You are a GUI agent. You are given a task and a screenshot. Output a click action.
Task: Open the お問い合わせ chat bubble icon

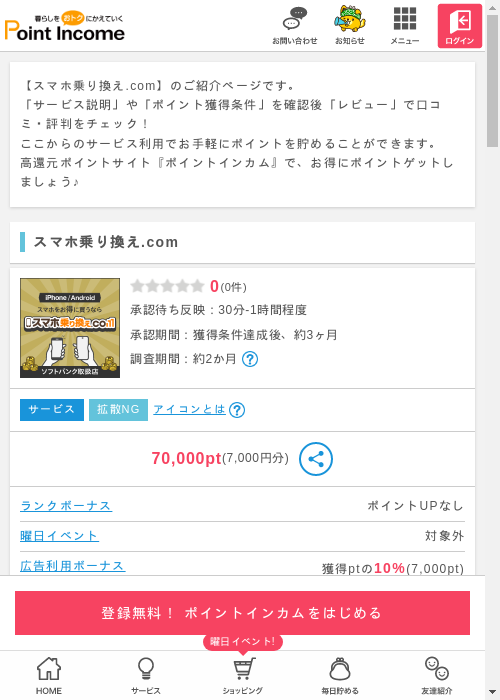(x=295, y=25)
